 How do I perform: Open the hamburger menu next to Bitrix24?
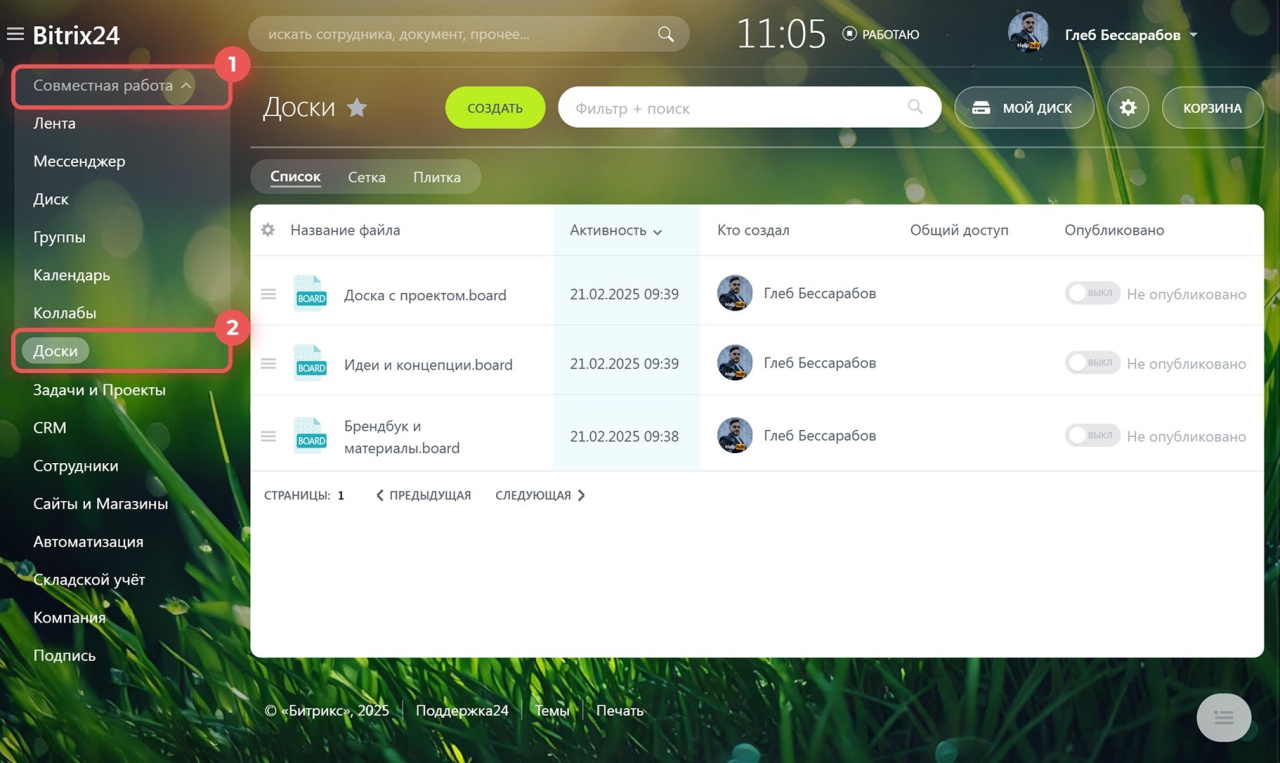15,34
